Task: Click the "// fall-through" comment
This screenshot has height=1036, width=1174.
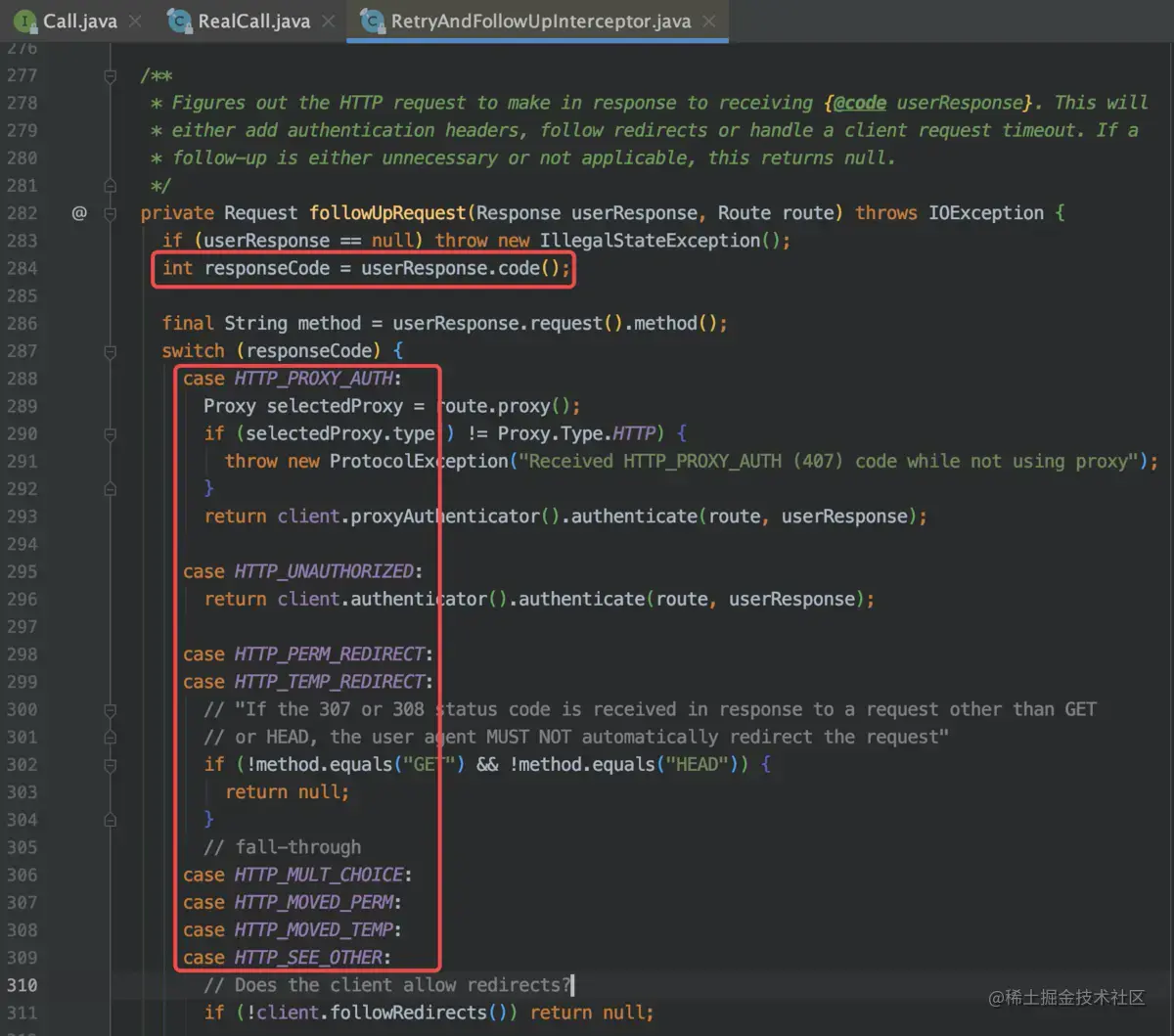Action: pos(283,847)
